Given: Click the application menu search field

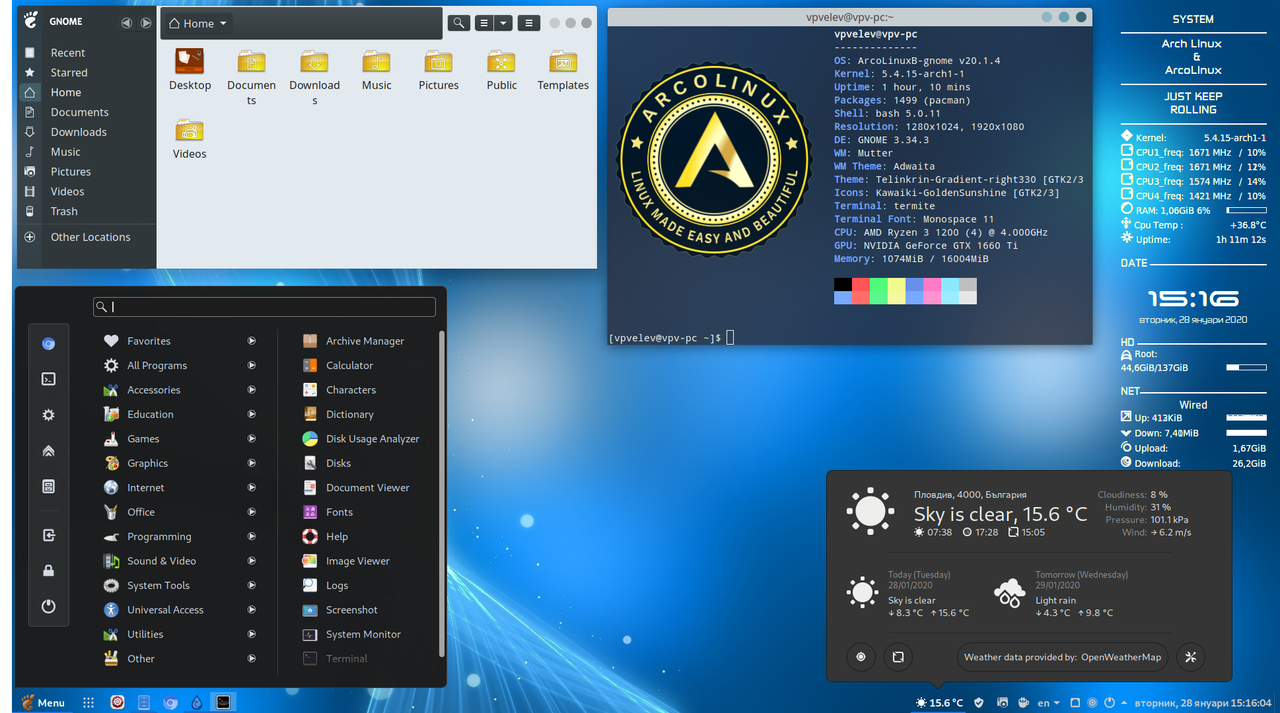Looking at the screenshot, I should click(x=265, y=307).
